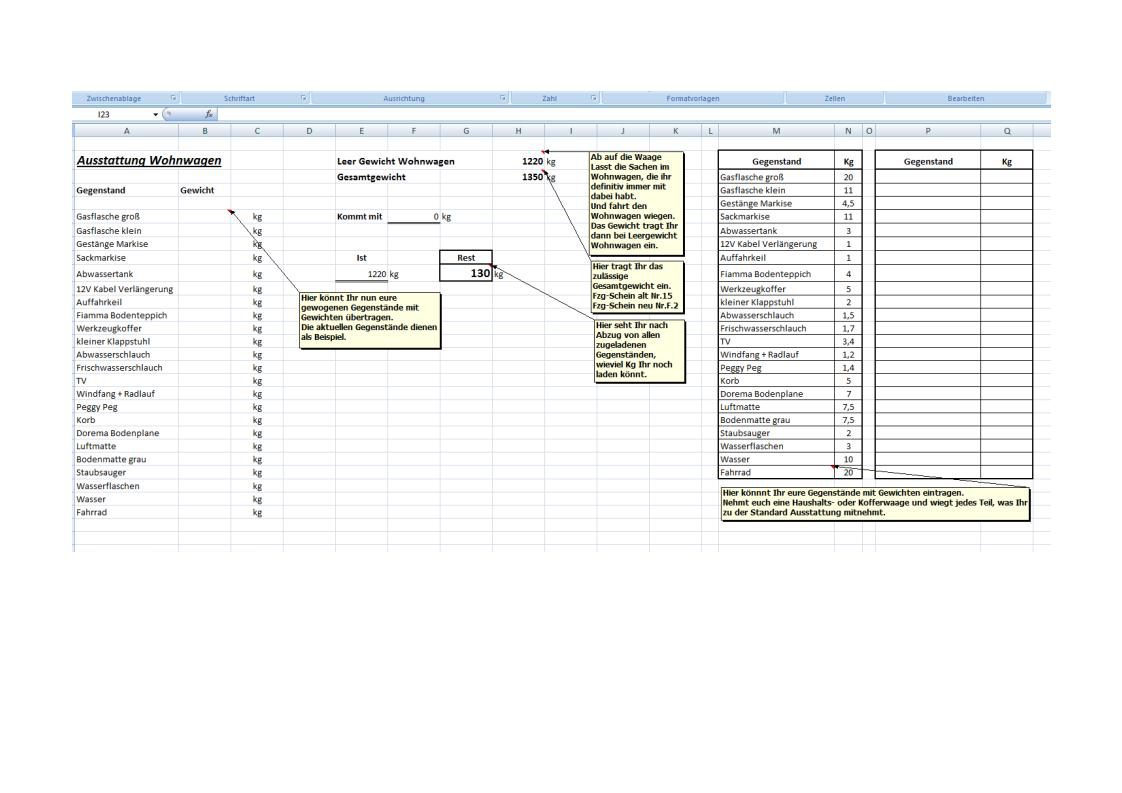
Task: Select column Q header
Action: pyautogui.click(x=1007, y=131)
